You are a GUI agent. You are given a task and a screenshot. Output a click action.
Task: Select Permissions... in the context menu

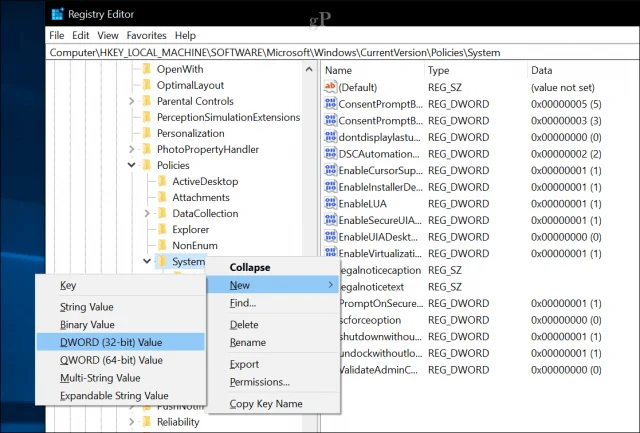[x=273, y=382]
